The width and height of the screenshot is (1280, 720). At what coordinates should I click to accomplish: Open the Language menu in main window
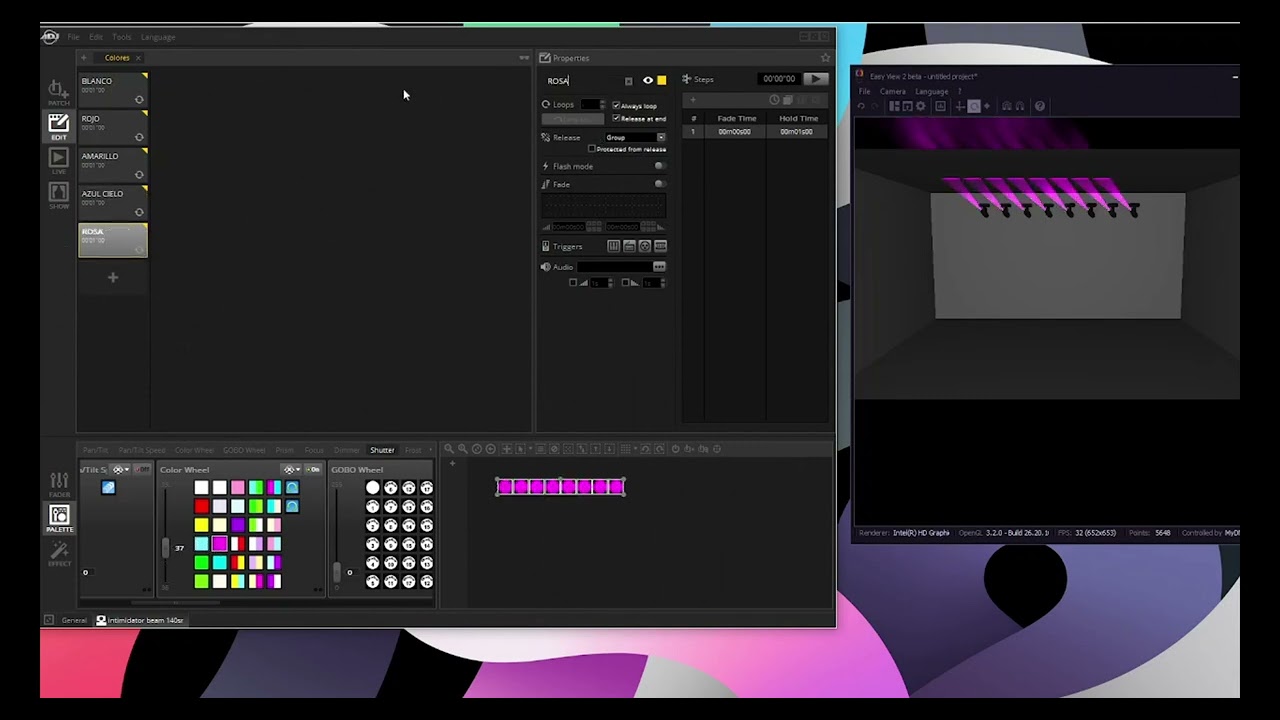point(158,37)
